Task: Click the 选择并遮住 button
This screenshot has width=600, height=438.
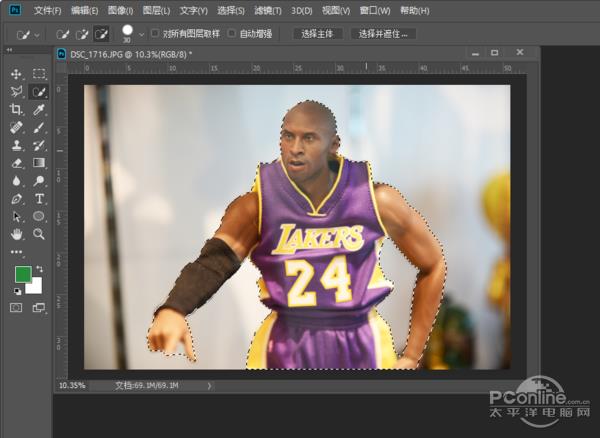Action: point(383,34)
